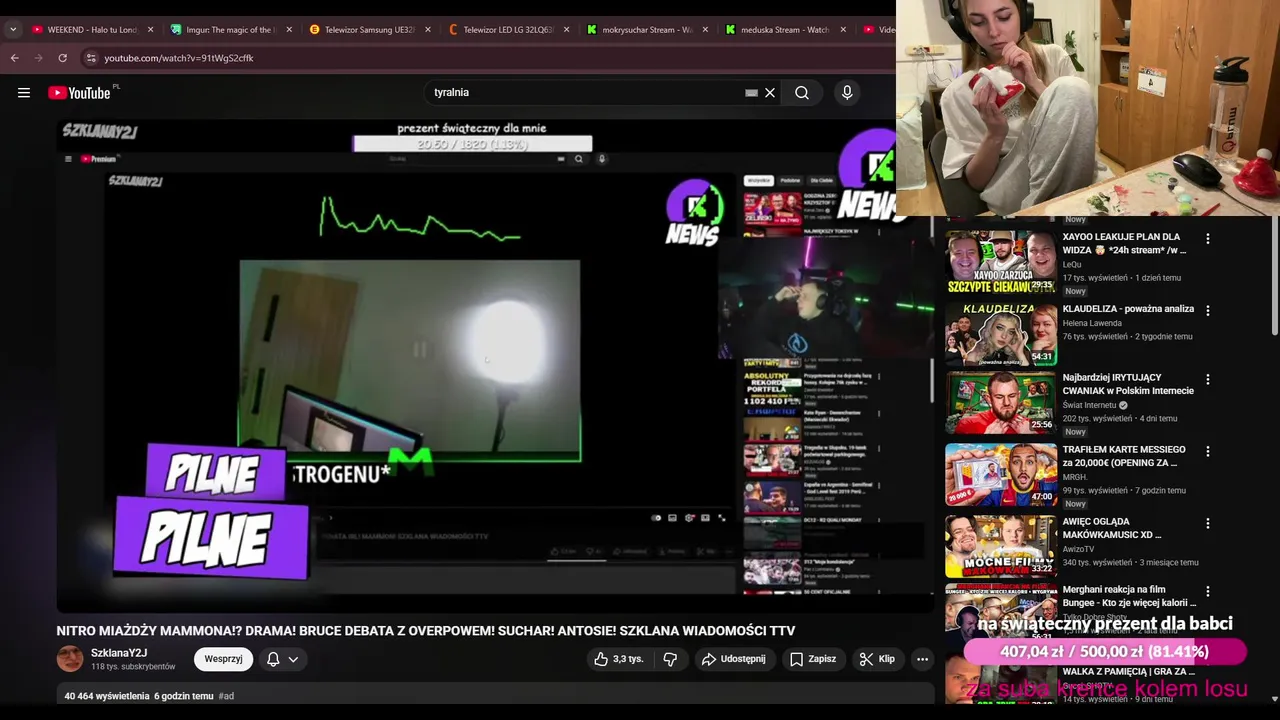Image resolution: width=1280 pixels, height=720 pixels.
Task: Create a clip with the Klip button
Action: (876, 659)
